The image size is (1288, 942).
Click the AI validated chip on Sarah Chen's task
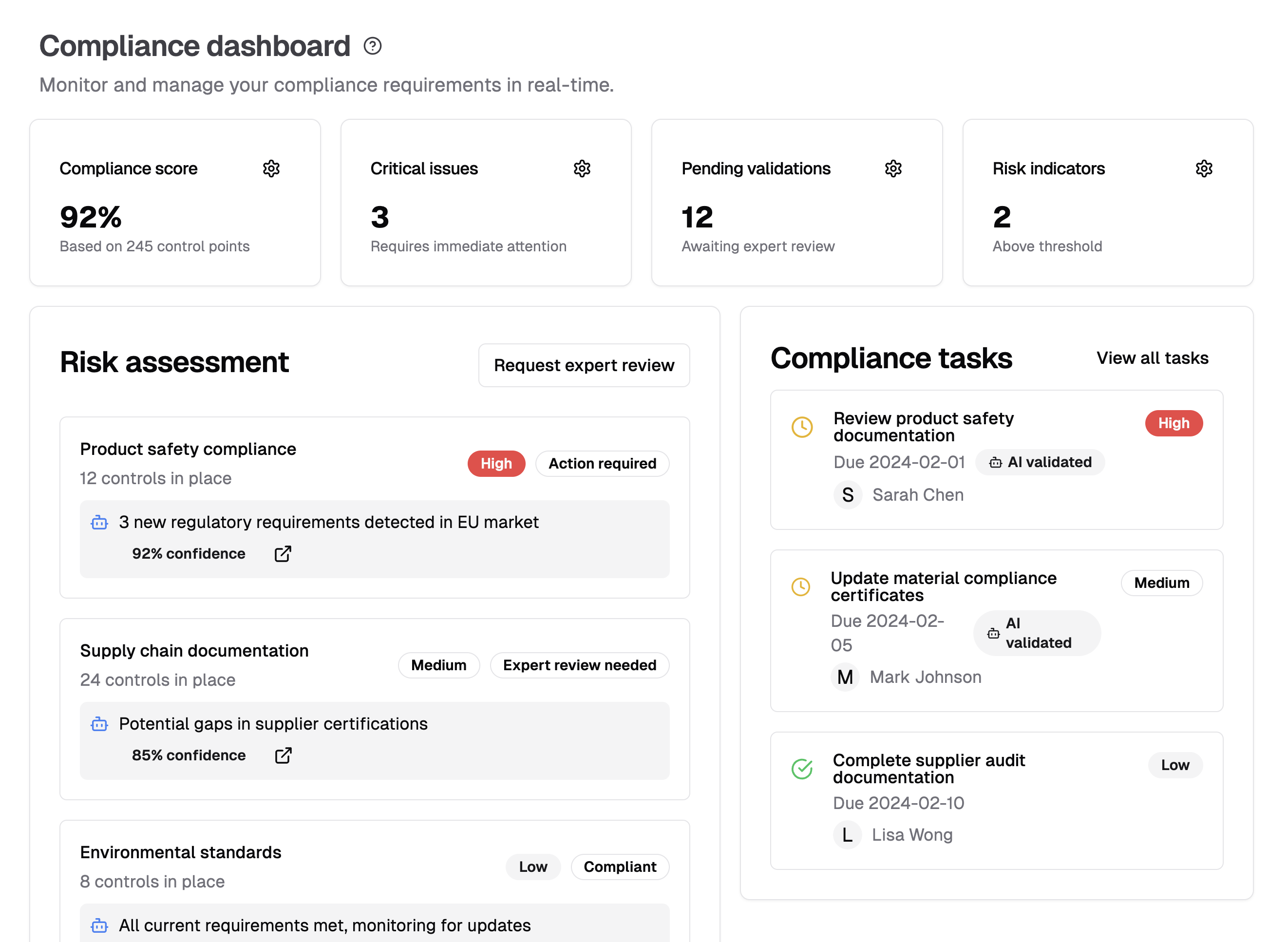click(1040, 462)
